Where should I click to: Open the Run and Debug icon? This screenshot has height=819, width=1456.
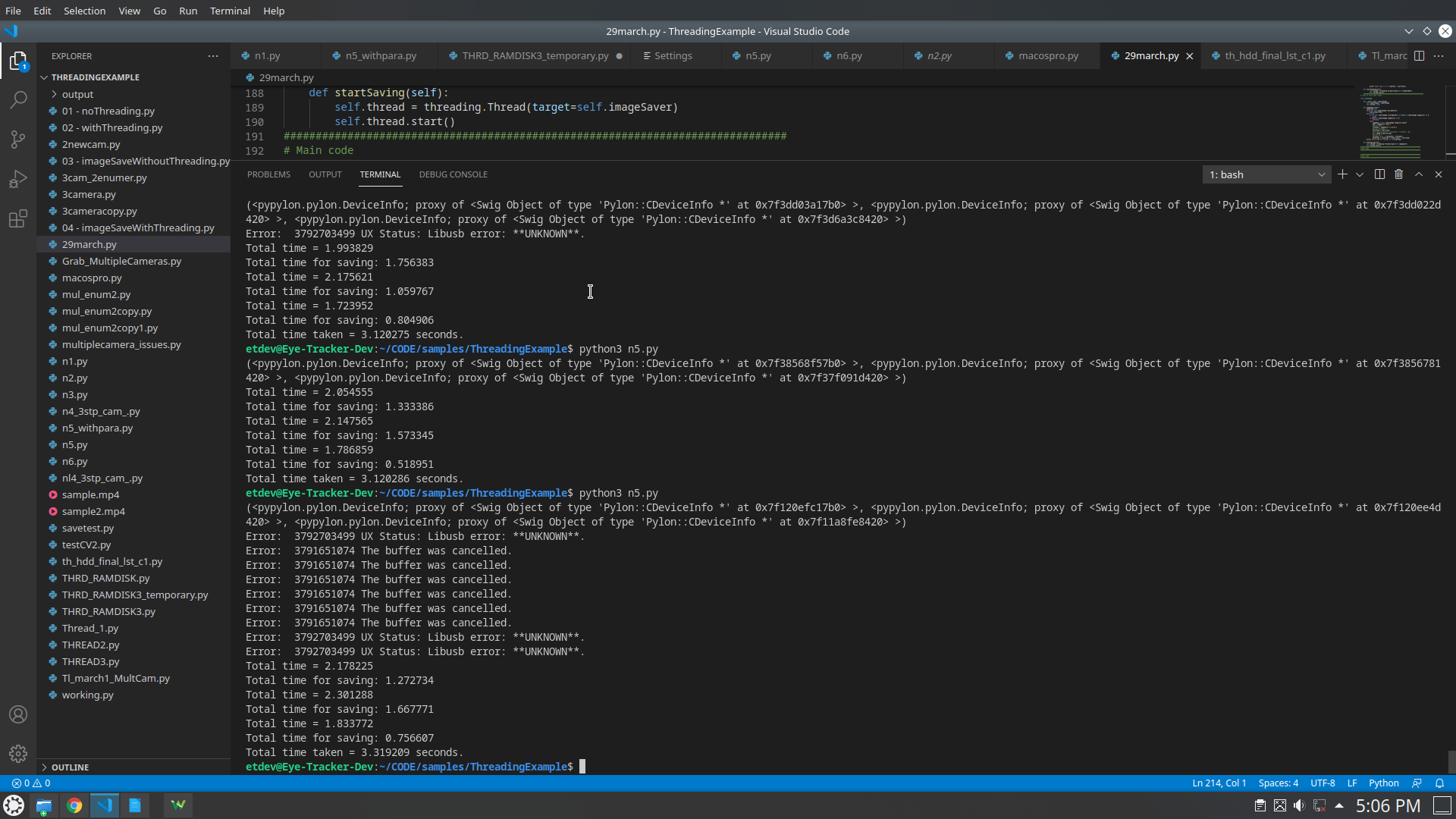(18, 179)
